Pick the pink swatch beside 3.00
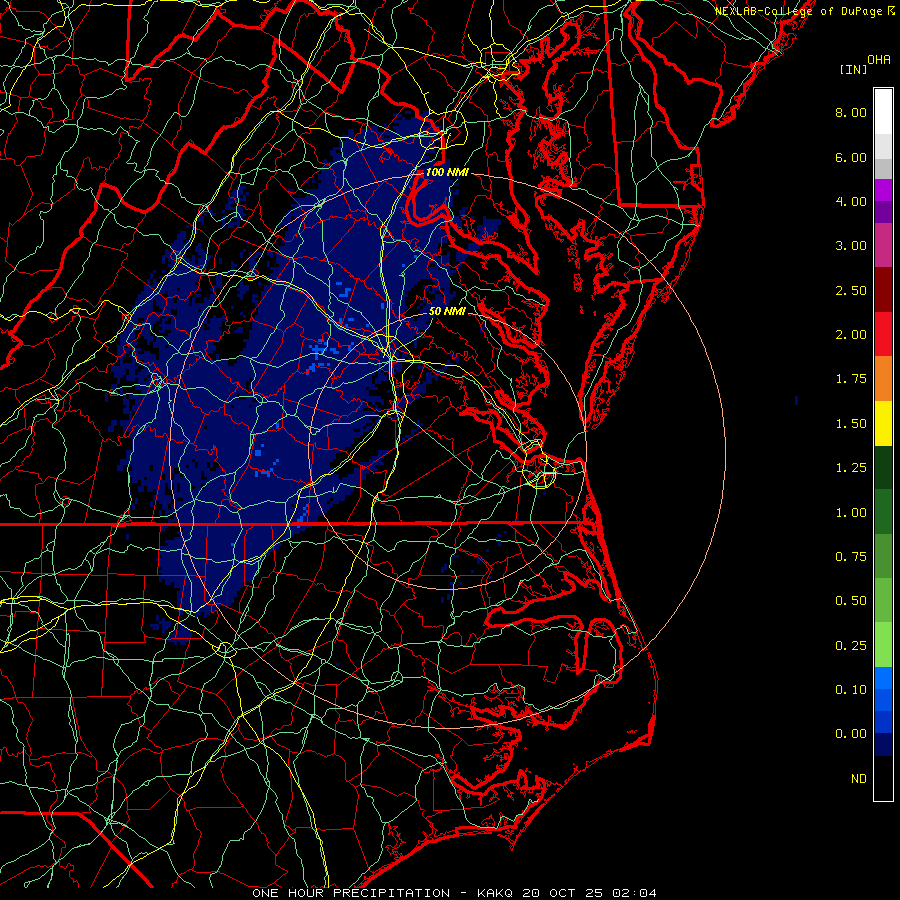This screenshot has height=900, width=900. coord(883,246)
